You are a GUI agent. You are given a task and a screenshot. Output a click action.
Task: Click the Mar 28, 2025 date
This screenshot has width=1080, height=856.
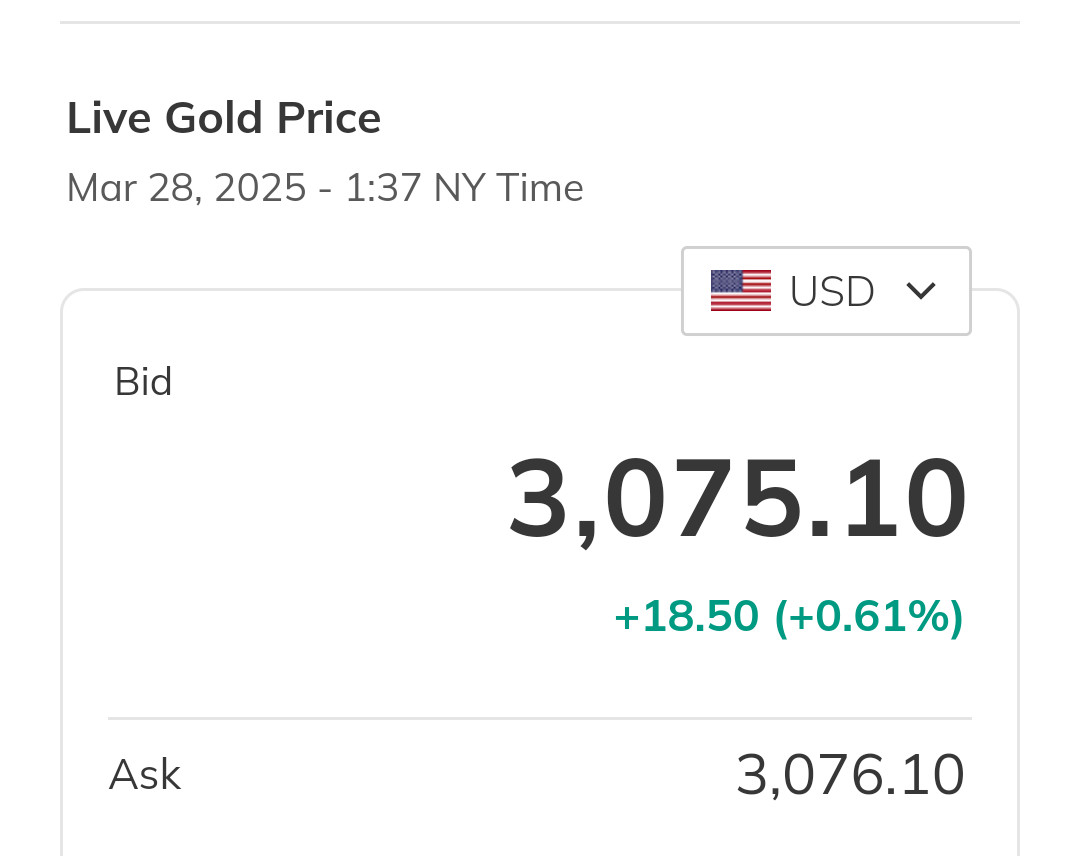186,188
